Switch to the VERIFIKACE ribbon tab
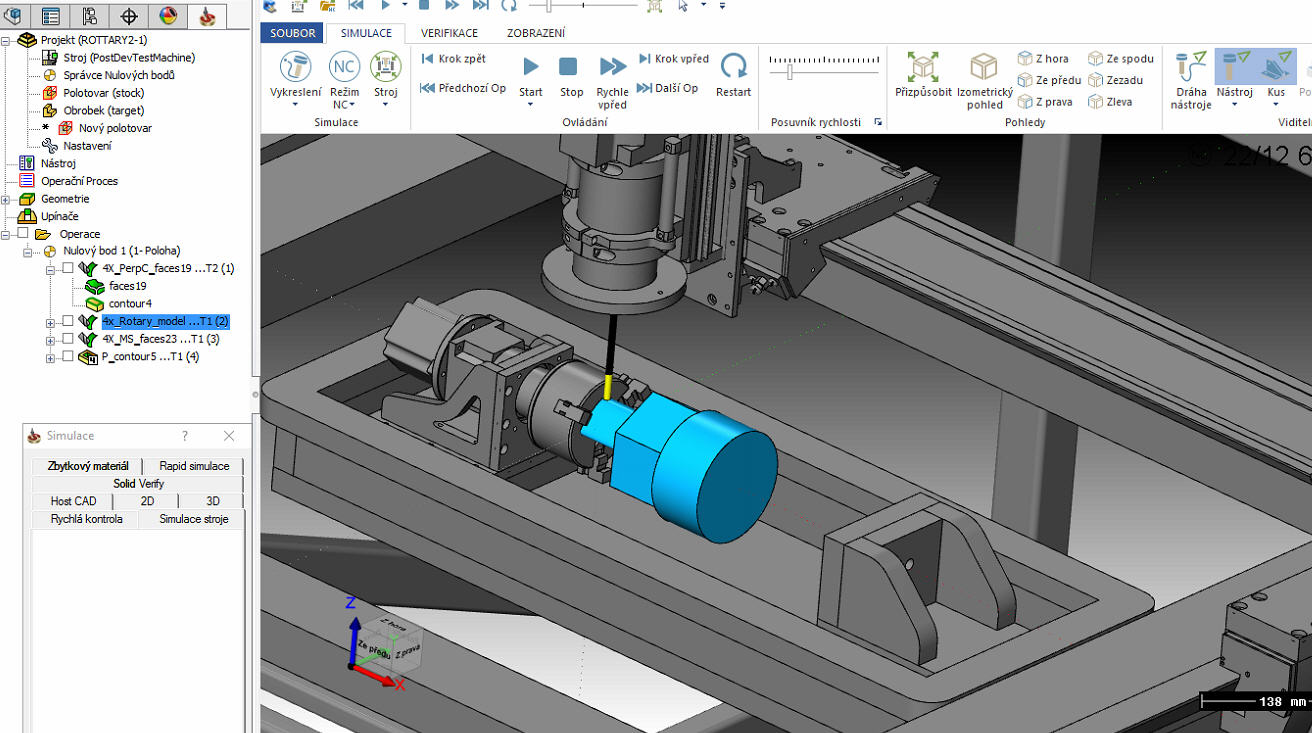The height and width of the screenshot is (733, 1312). tap(449, 33)
